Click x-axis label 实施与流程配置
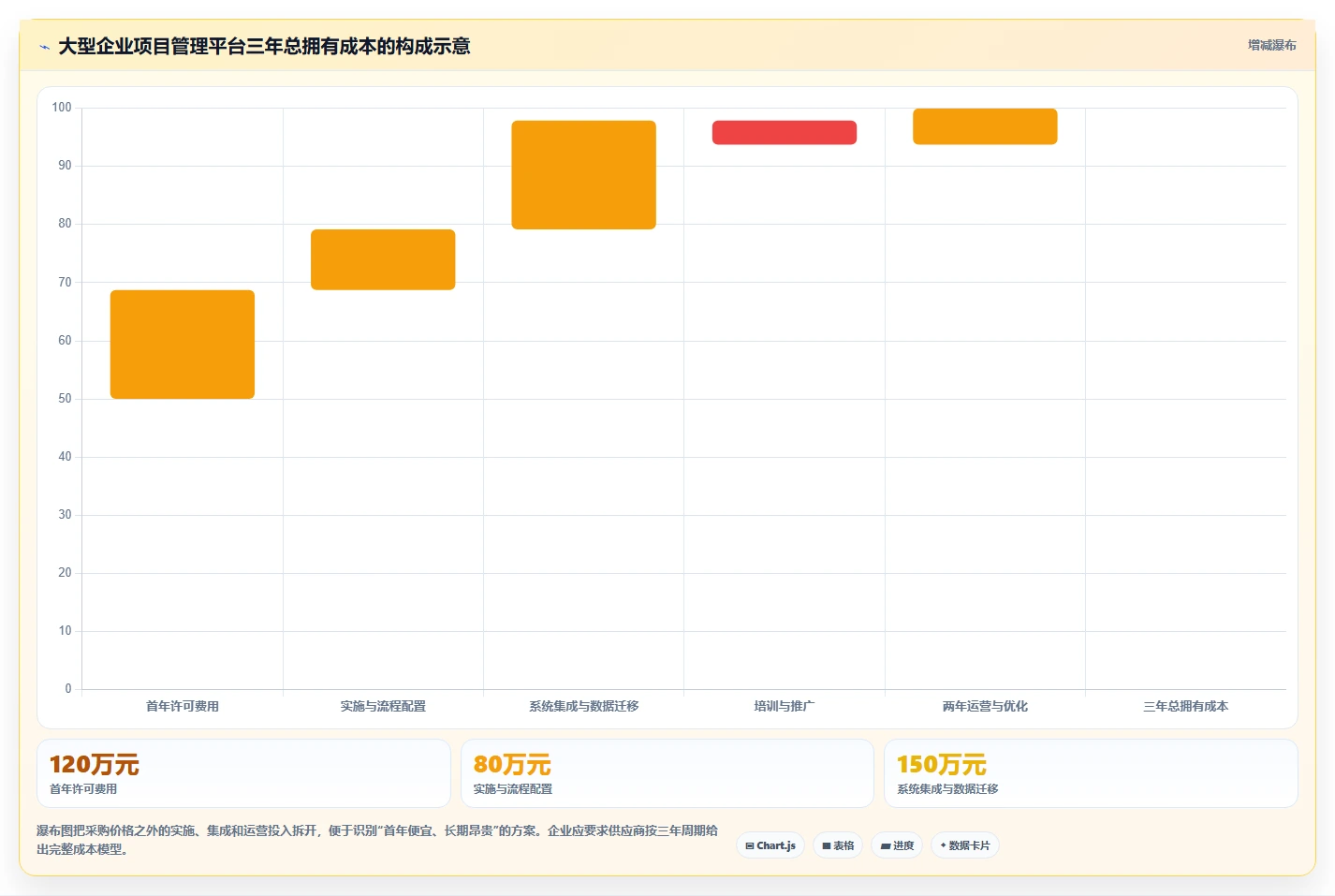This screenshot has height=896, width=1335. (383, 706)
